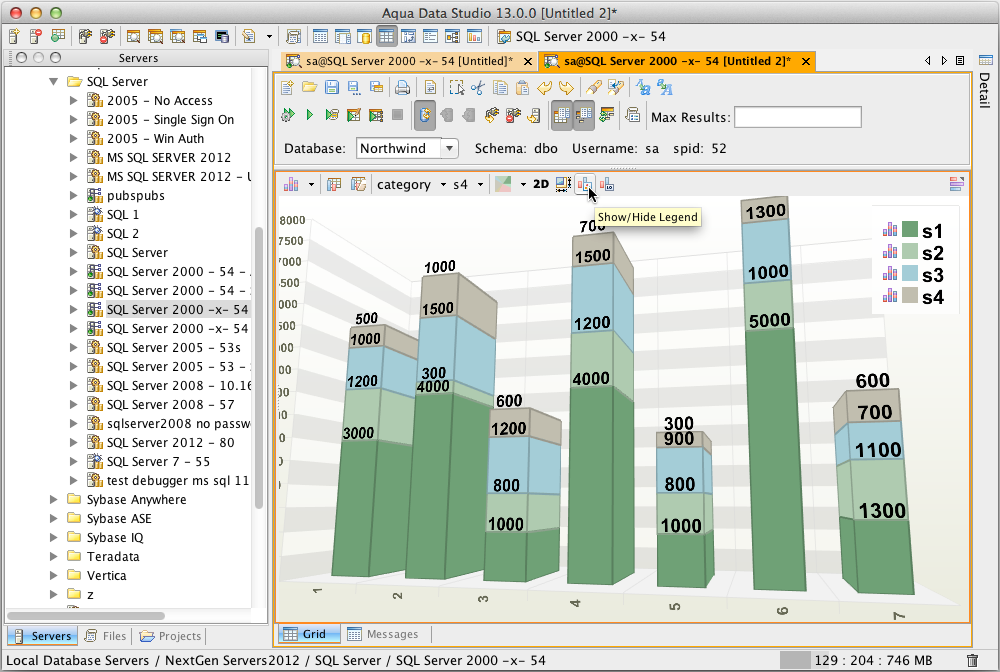Viewport: 1000px width, 672px height.
Task: Toggle the auto-commit database button
Action: (424, 115)
